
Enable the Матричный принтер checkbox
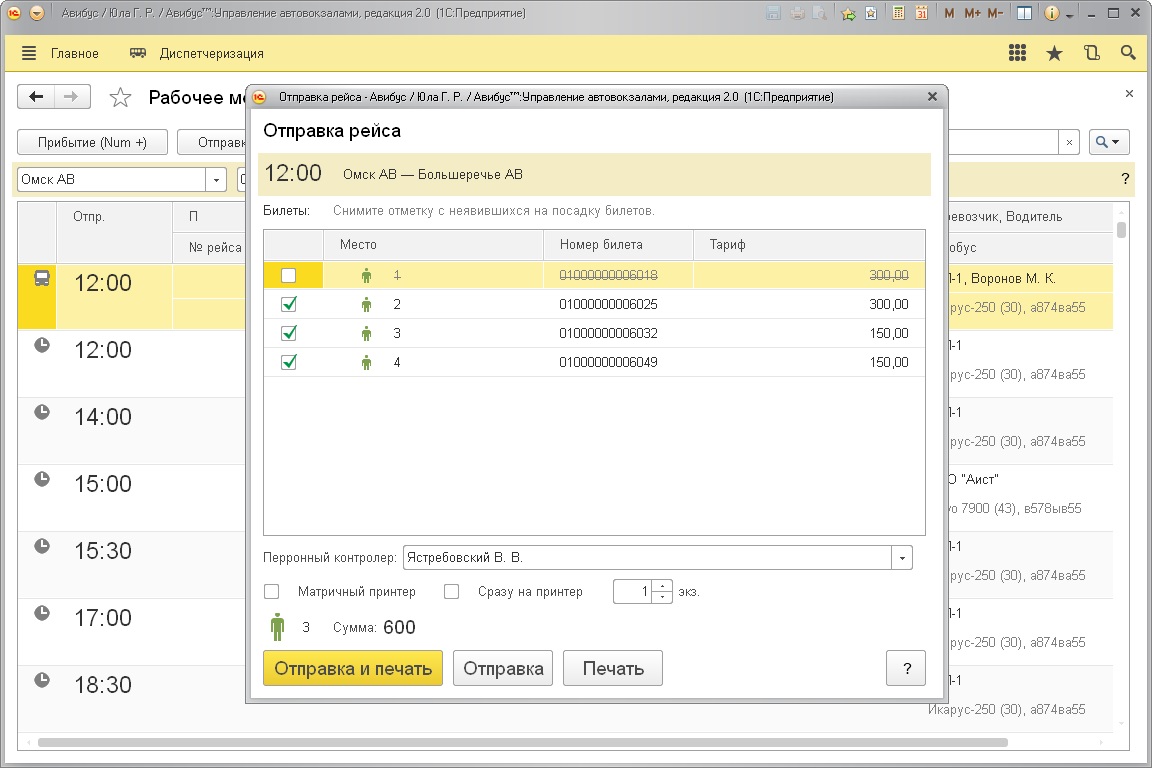tap(271, 591)
